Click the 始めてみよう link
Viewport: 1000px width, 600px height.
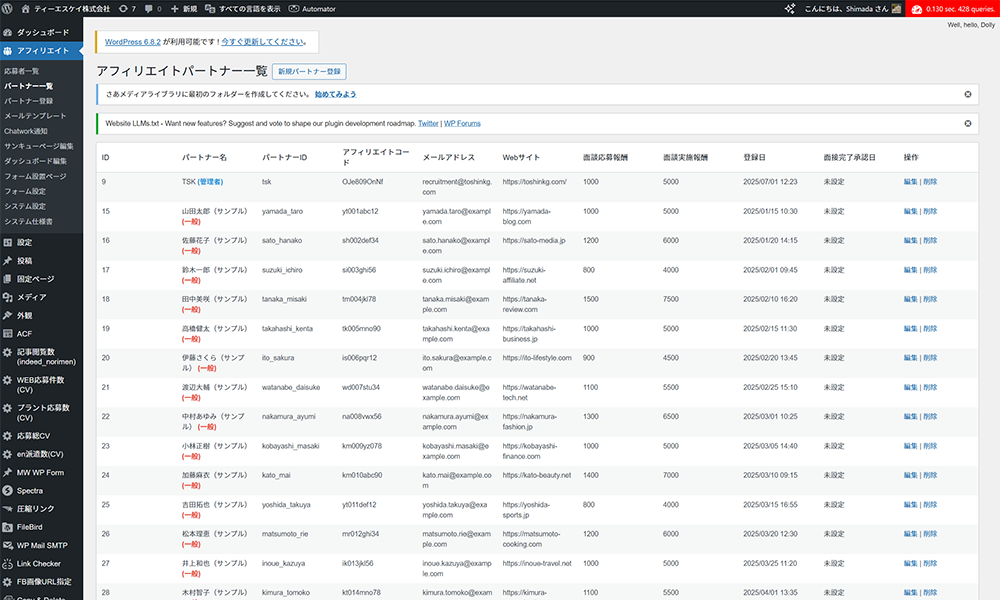click(335, 94)
